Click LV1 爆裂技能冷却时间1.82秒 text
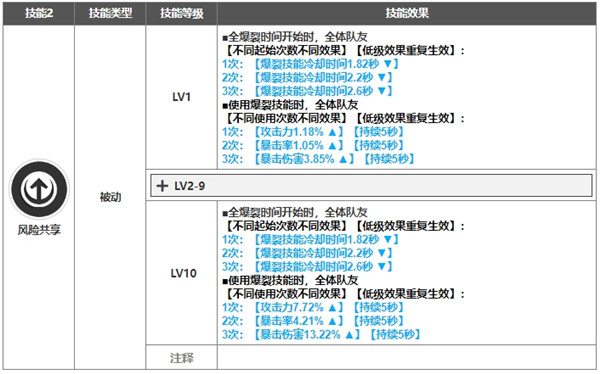Screen dimensions: 600x374 tap(326, 64)
